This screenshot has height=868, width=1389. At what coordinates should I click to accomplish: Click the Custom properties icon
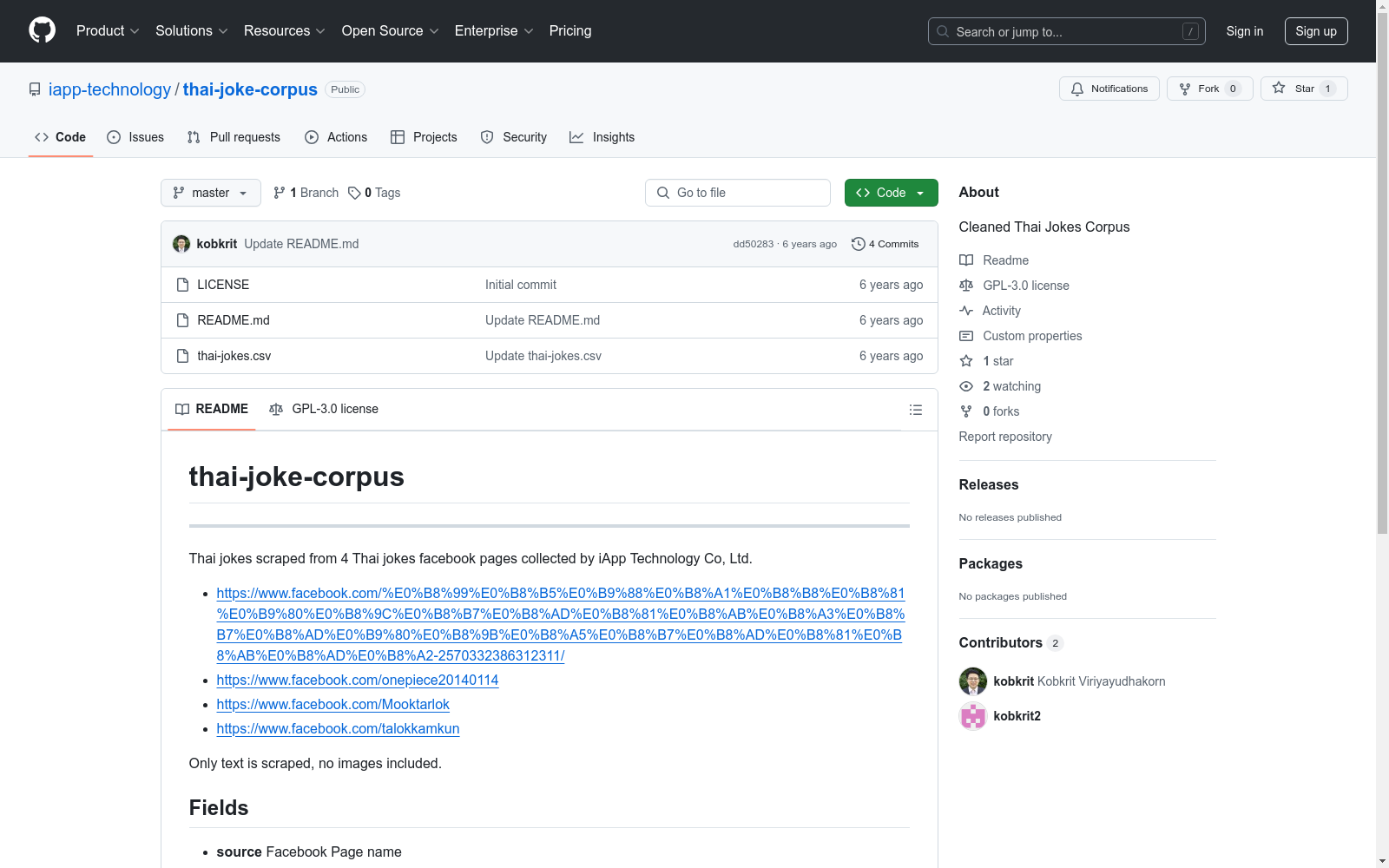click(966, 336)
